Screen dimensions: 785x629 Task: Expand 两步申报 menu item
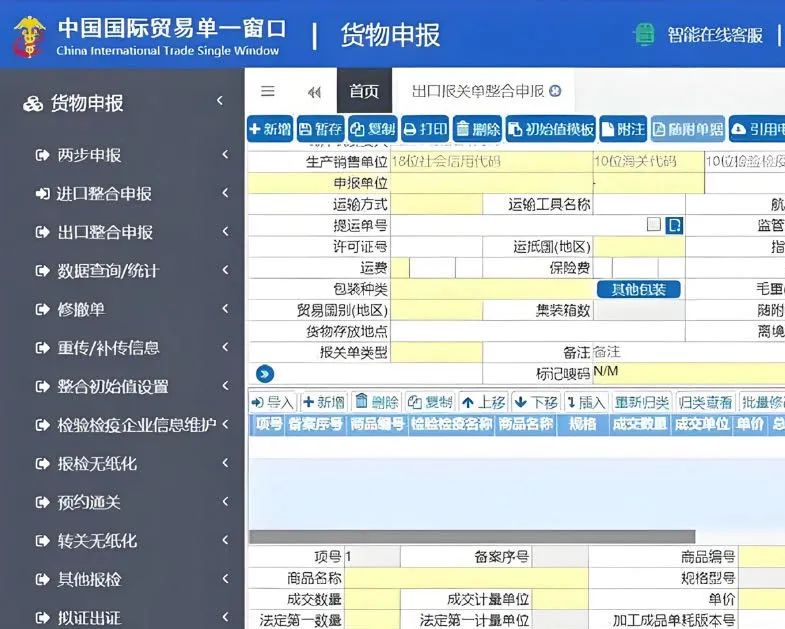point(131,155)
